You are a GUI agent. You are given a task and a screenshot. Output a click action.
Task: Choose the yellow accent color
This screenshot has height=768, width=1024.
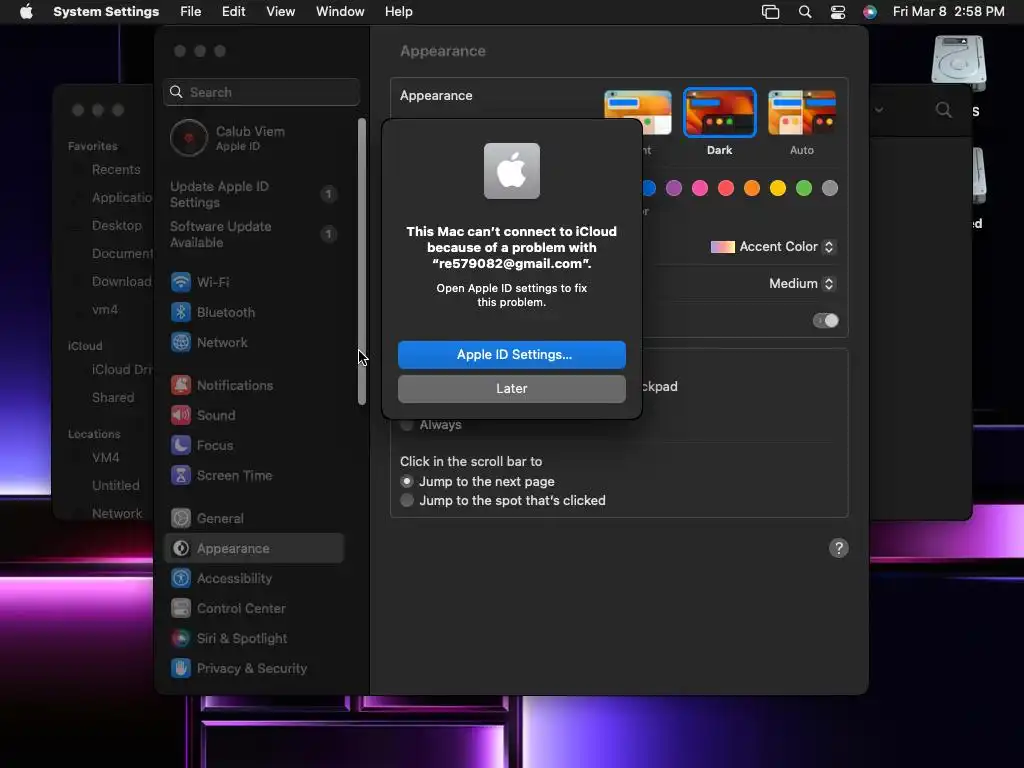tap(778, 188)
